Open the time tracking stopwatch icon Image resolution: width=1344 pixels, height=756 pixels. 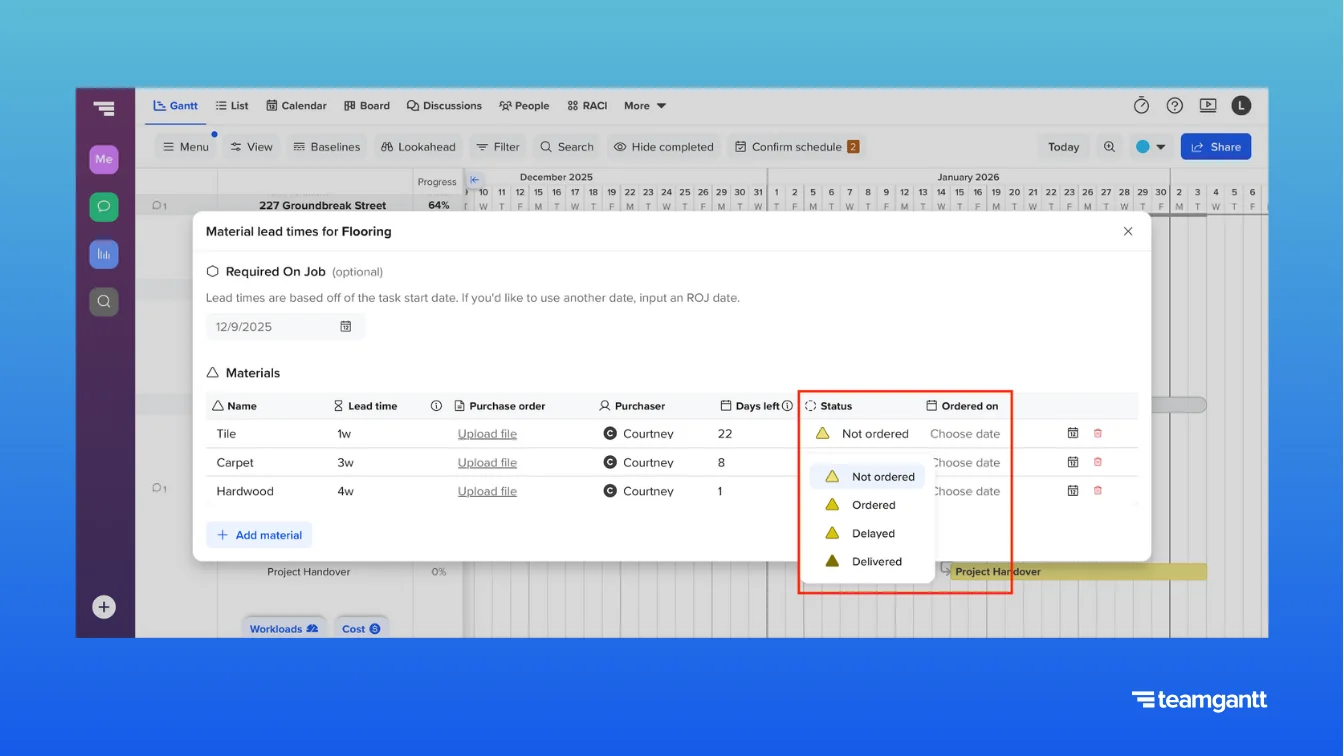[x=1141, y=105]
